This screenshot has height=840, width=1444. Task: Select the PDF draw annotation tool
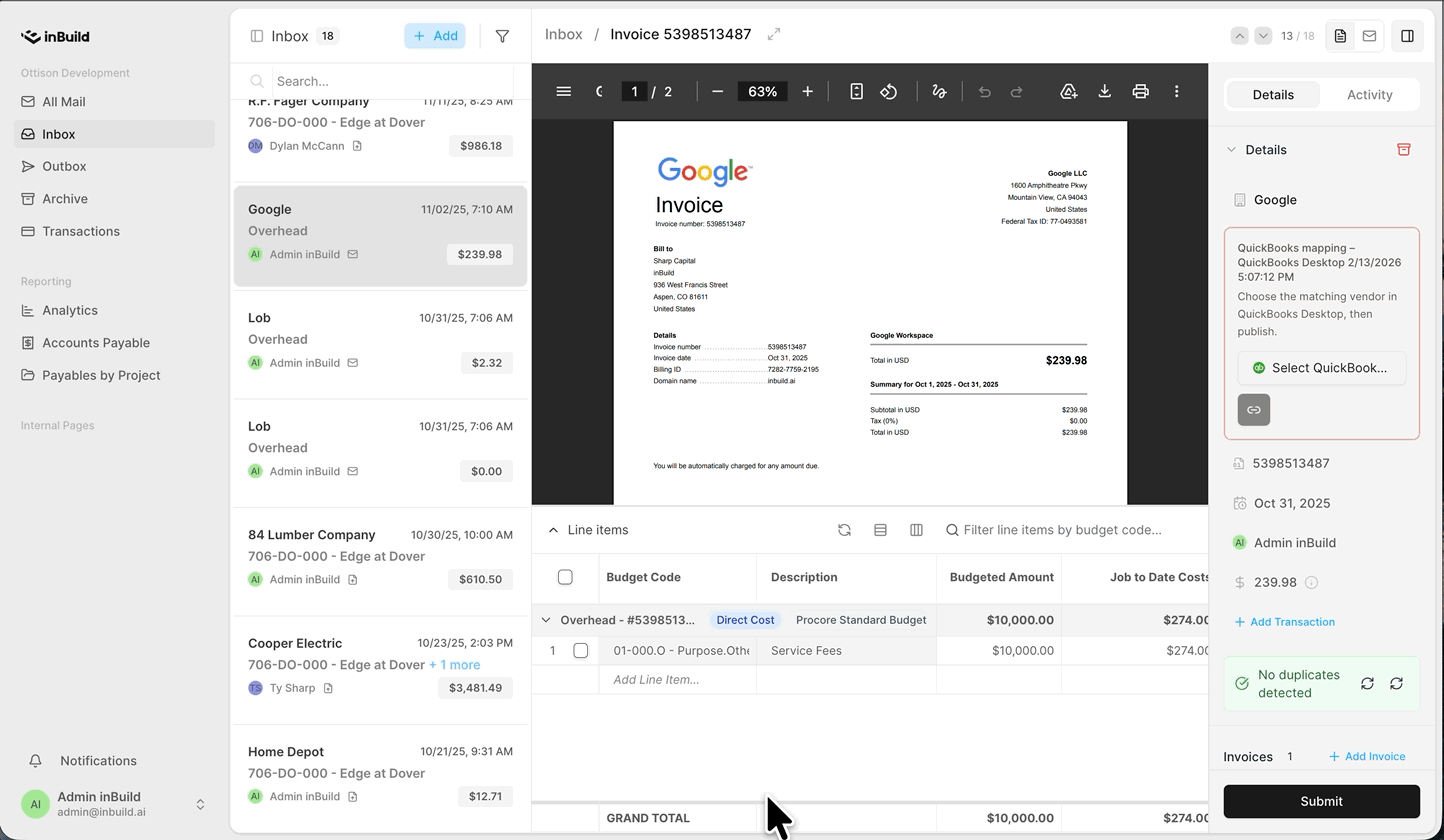[939, 91]
